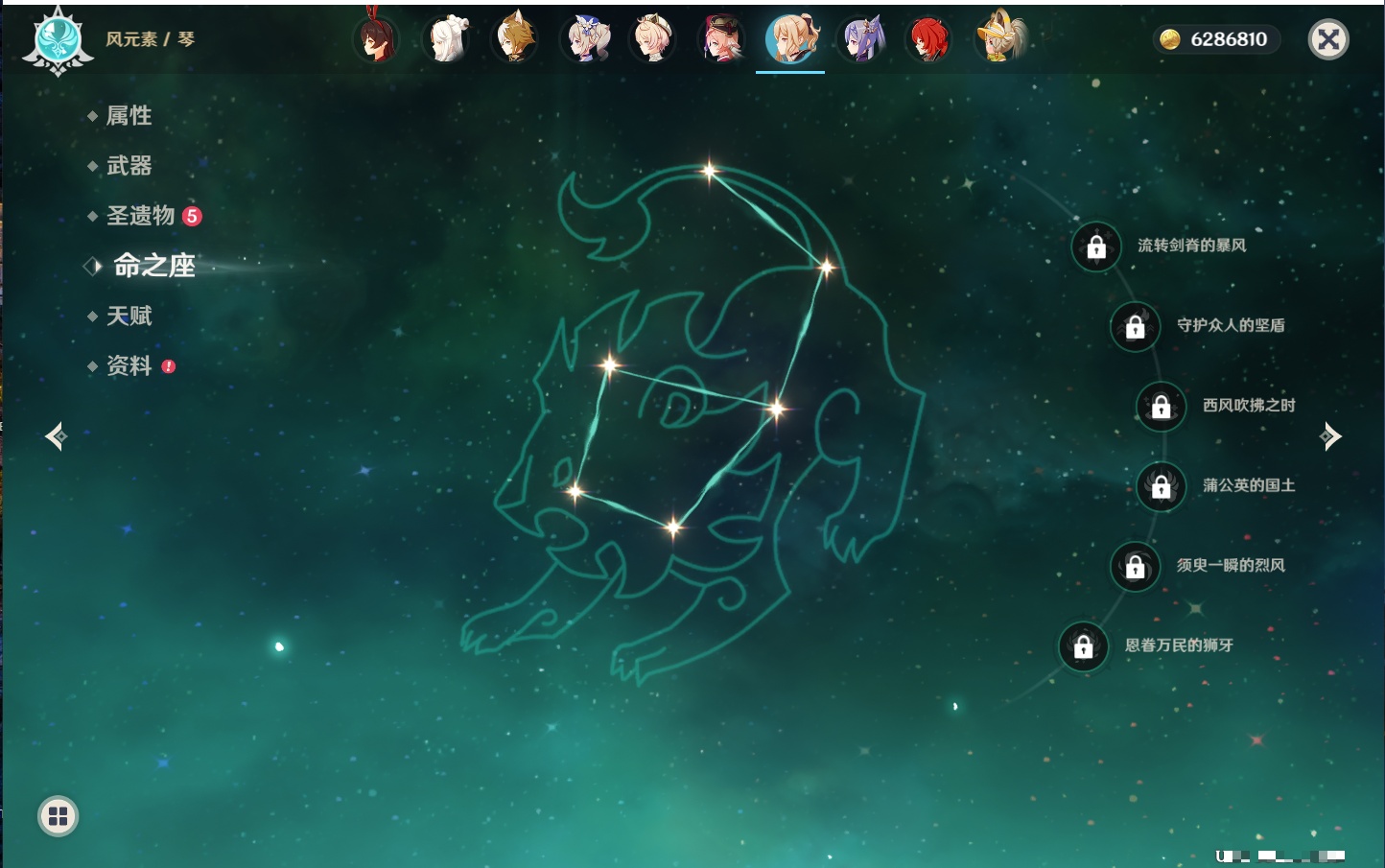This screenshot has width=1385, height=868.
Task: Select Barbara's portrait with the blue hat
Action: 584,38
